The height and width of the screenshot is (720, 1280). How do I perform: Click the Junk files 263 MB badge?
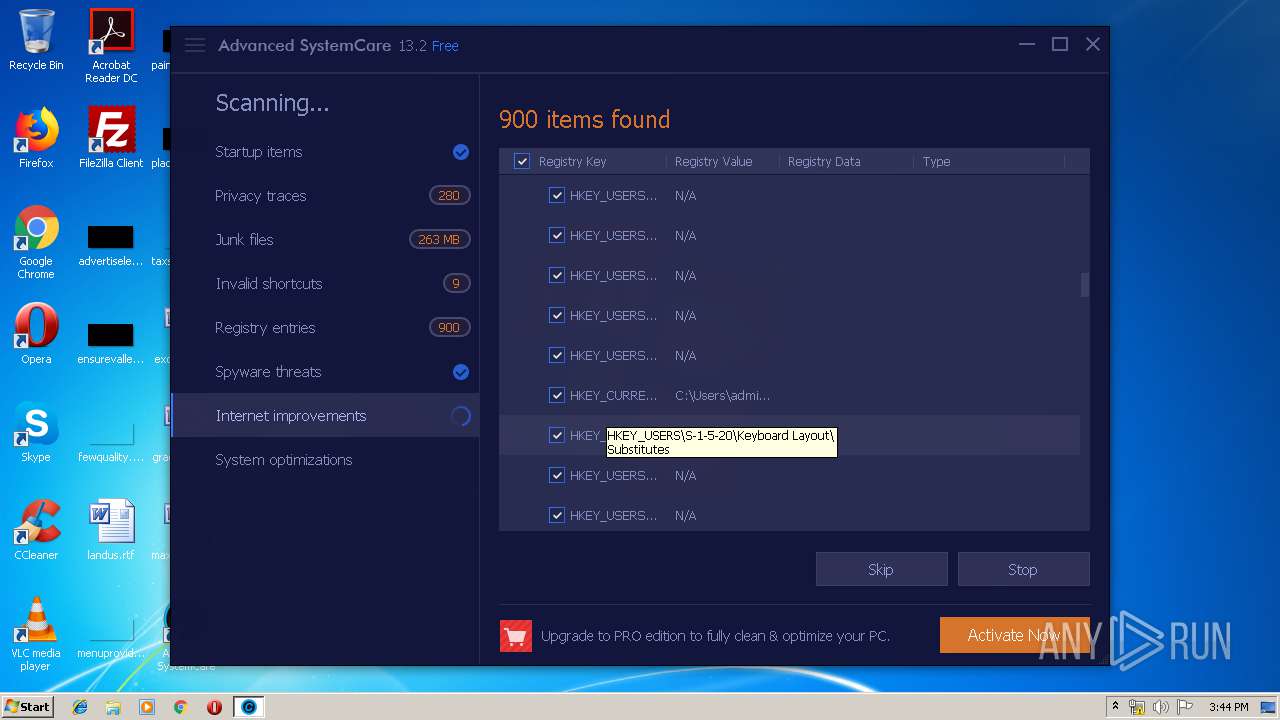(x=439, y=240)
